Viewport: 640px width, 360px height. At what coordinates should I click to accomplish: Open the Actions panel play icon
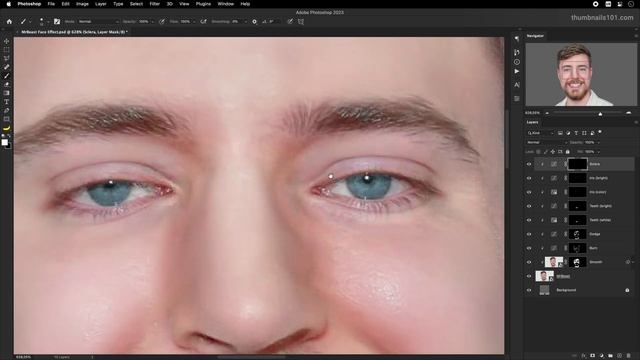pyautogui.click(x=517, y=71)
